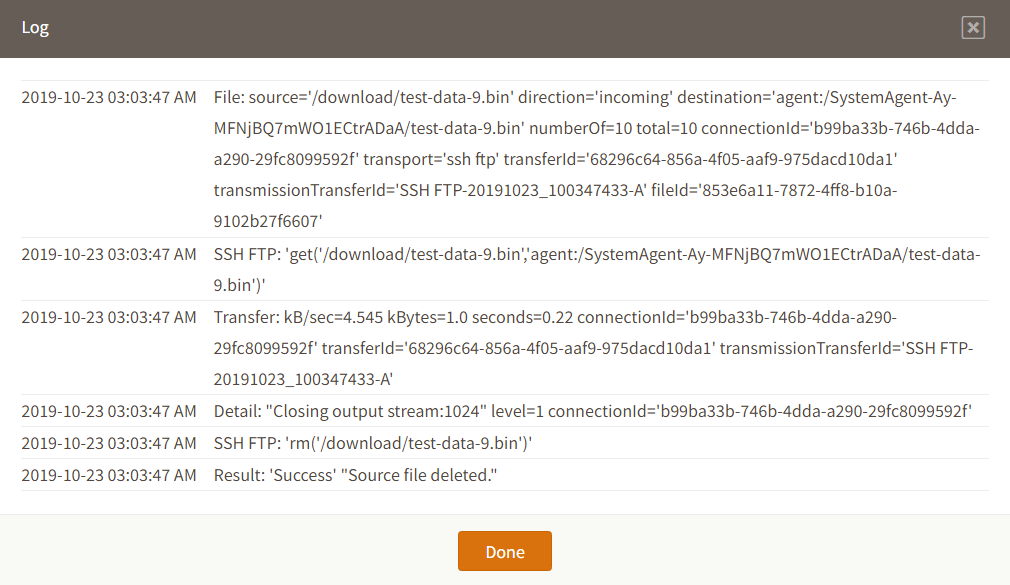Click the File entry line starting "a290-29fc8099592f' transport"
Screen dimensions: 1010x585
pyautogui.click(x=556, y=160)
